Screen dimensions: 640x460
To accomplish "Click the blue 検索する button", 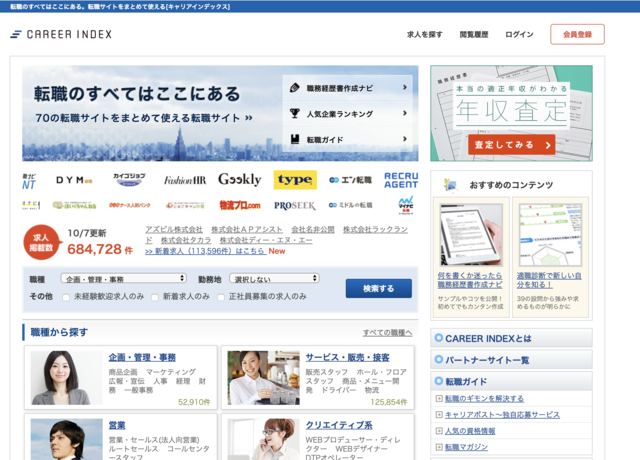I will pos(379,289).
